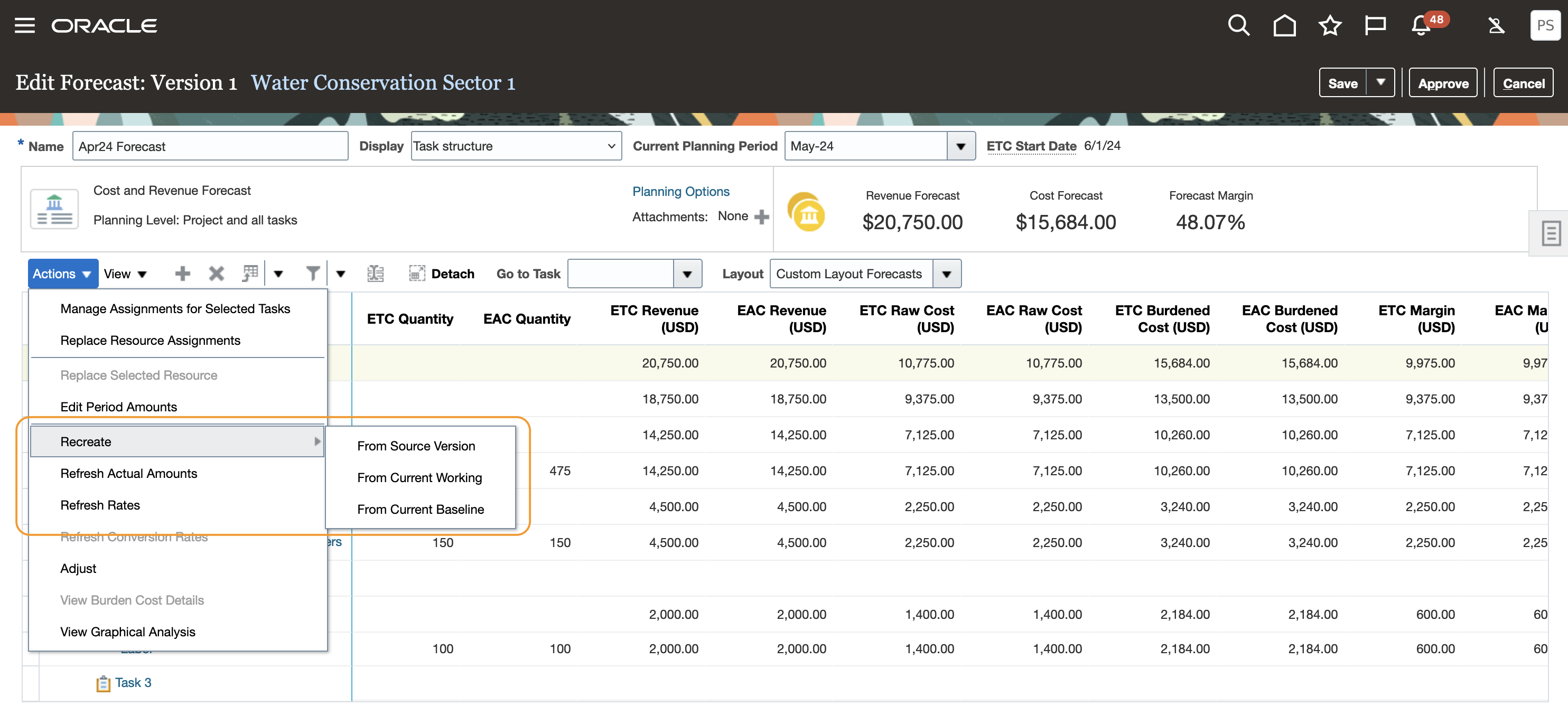Open the hamburger navigation menu
The image size is (1568, 706).
point(24,25)
